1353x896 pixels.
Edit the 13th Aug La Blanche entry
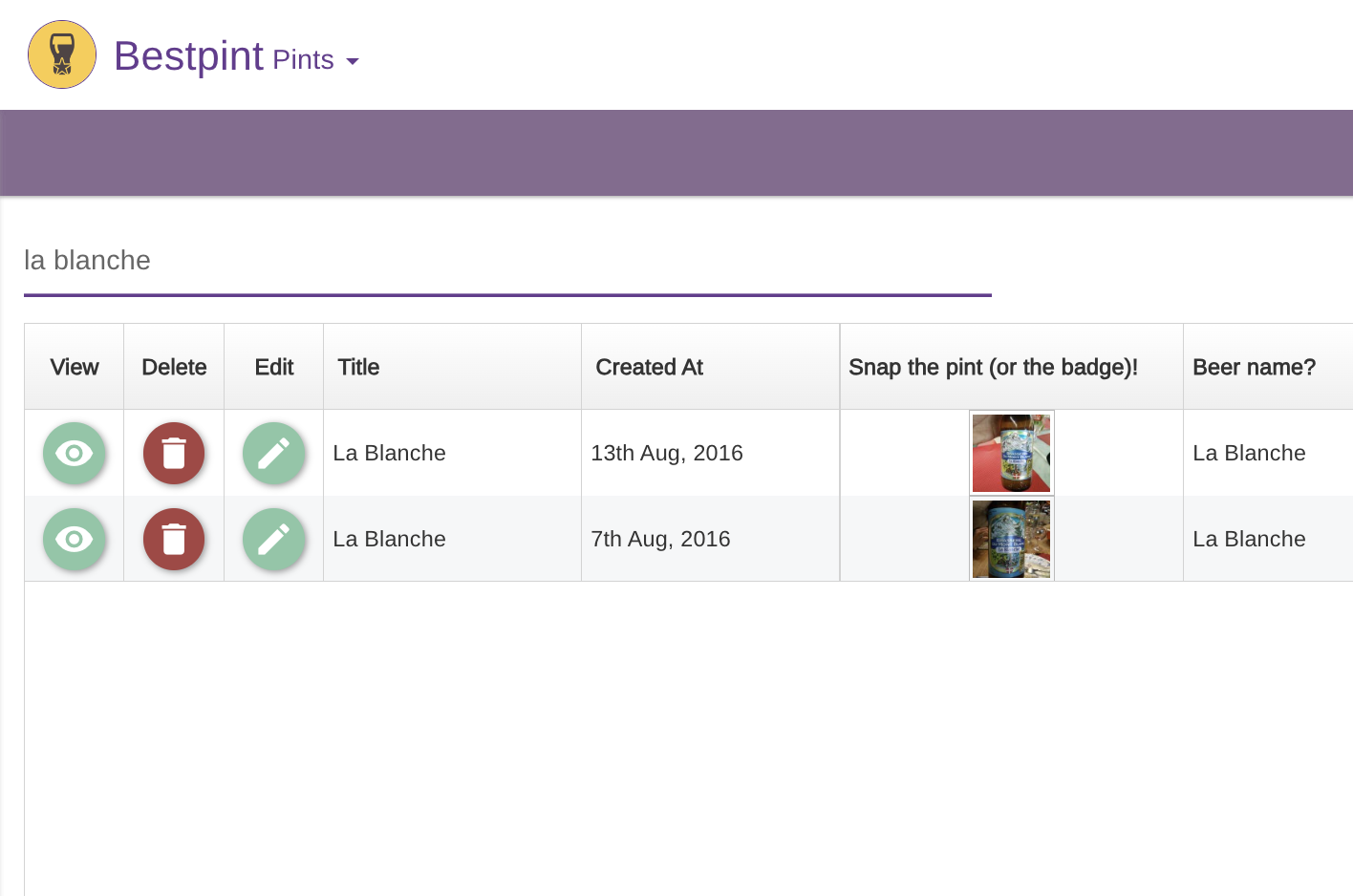274,453
